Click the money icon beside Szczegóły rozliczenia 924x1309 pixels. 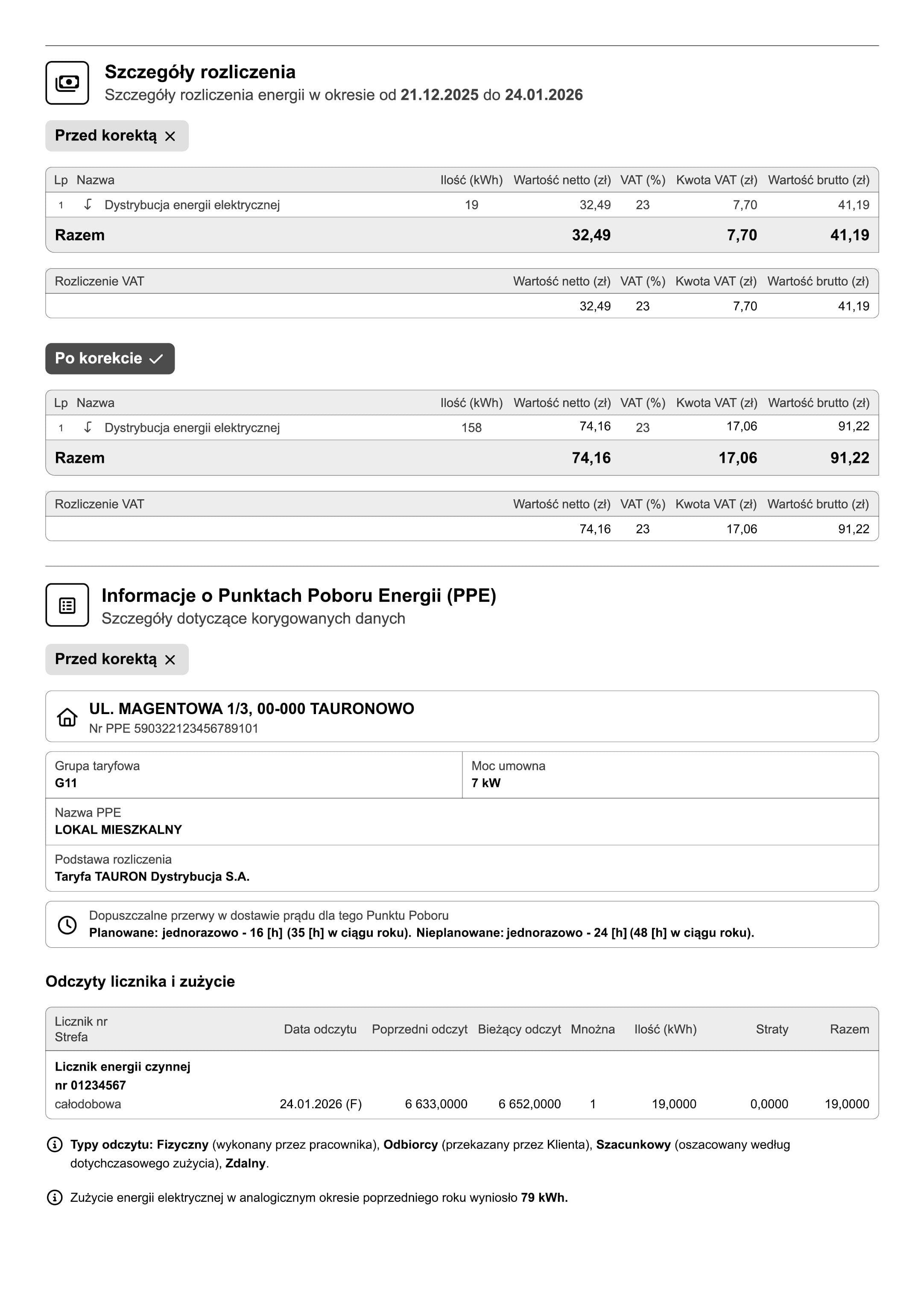point(67,83)
